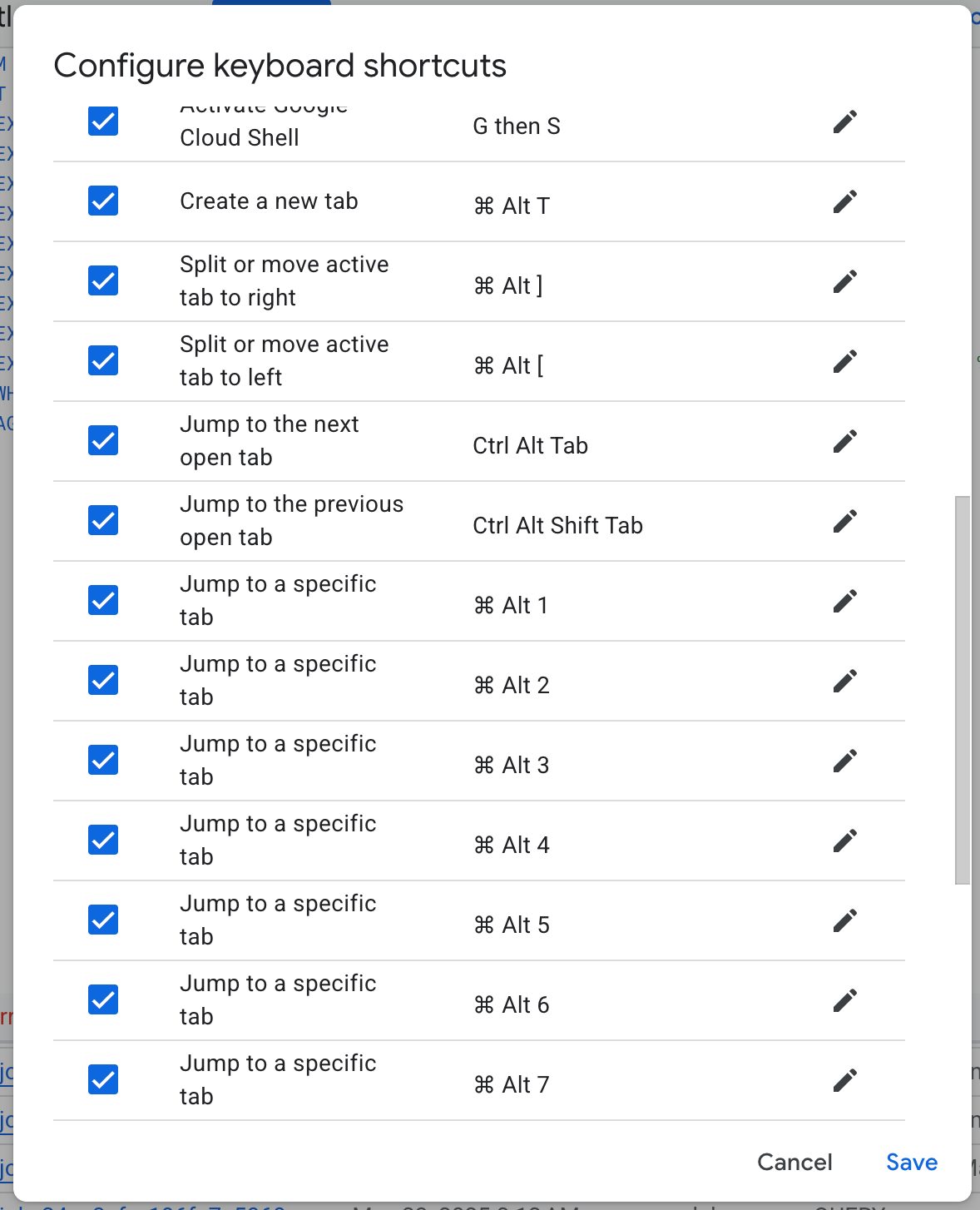Viewport: 980px width, 1210px height.
Task: Click the Cancel button
Action: [794, 1163]
